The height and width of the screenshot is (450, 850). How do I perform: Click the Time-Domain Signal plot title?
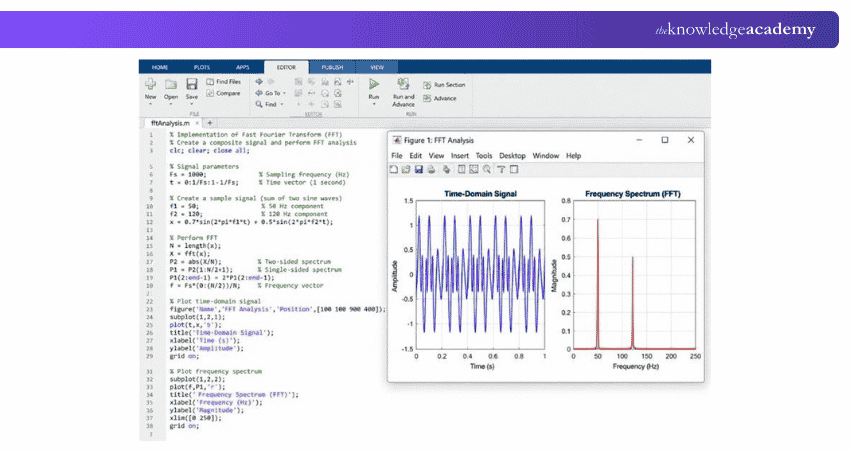point(480,194)
